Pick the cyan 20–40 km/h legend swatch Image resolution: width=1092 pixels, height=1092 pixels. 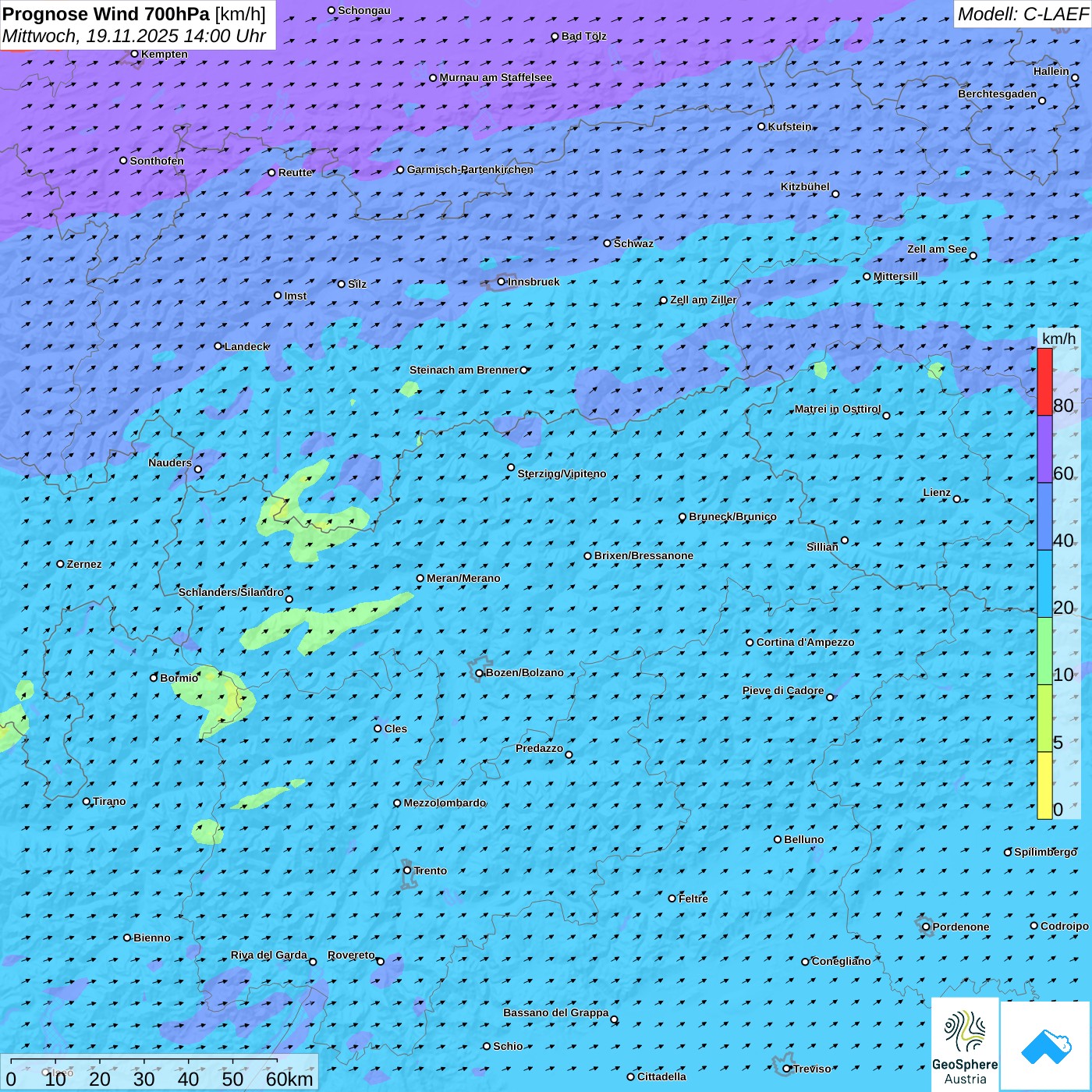[1044, 583]
